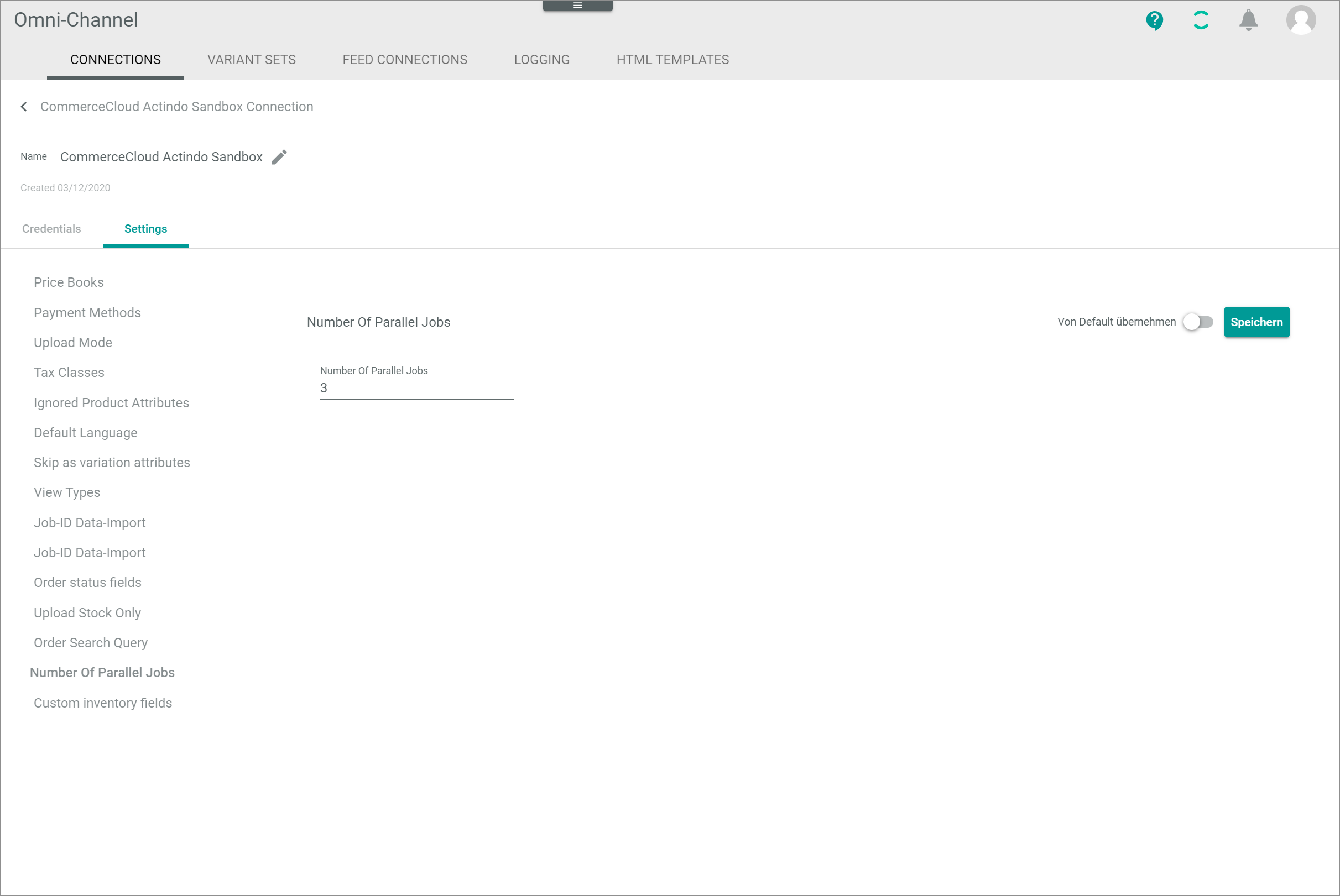Open Ignored Product Attributes setting
The height and width of the screenshot is (896, 1340).
click(111, 403)
